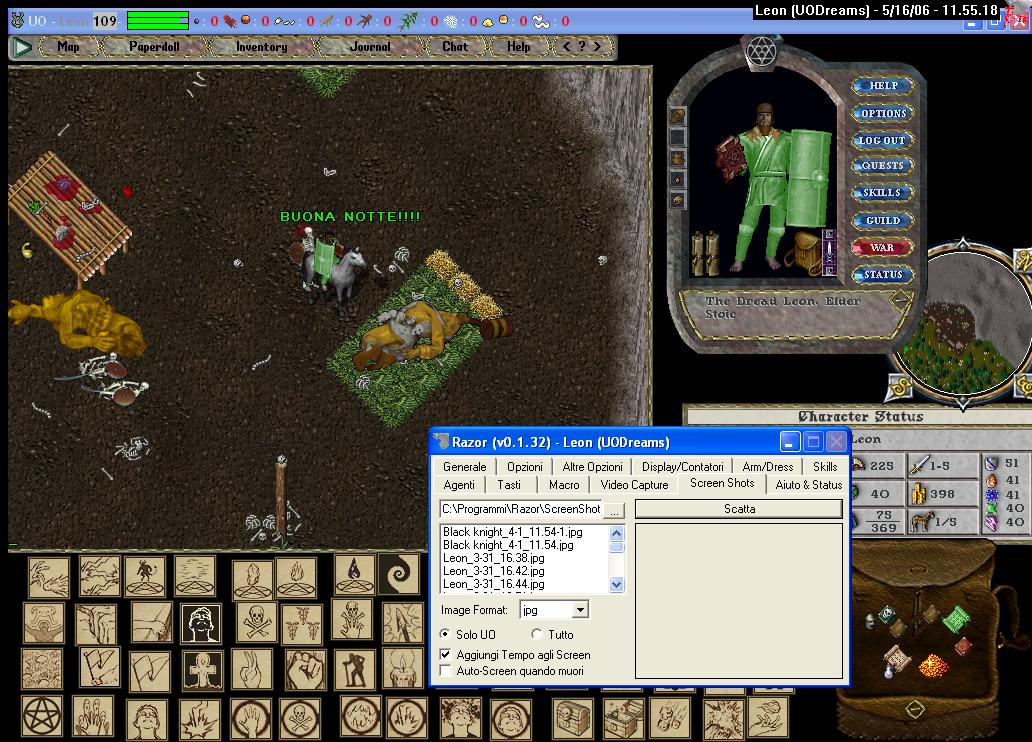Screen dimensions: 1032x742
Task: Click the face inside a circle spell icon
Action: click(x=511, y=718)
